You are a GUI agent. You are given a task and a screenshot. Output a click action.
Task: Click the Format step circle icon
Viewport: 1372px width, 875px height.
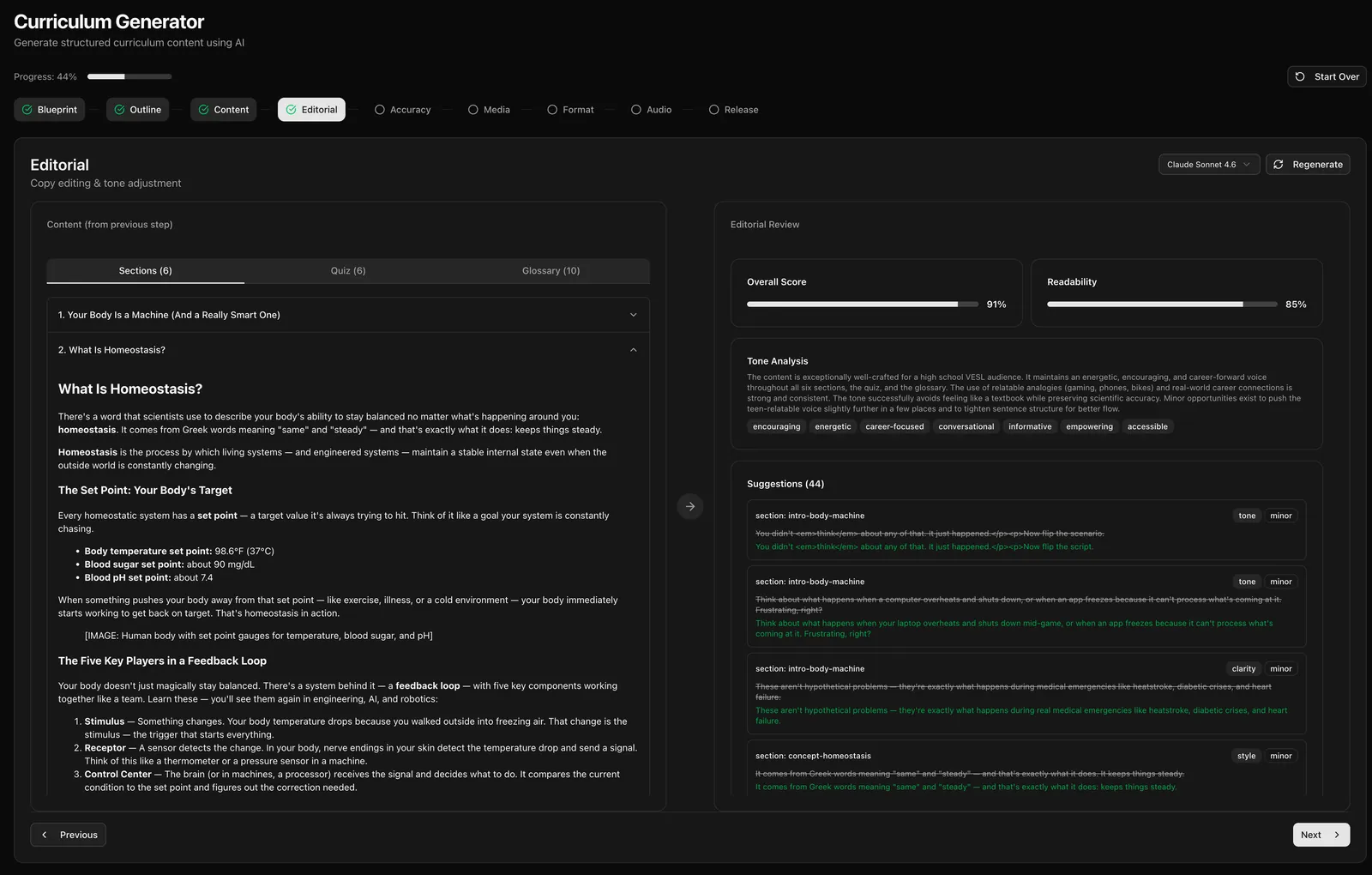[552, 110]
